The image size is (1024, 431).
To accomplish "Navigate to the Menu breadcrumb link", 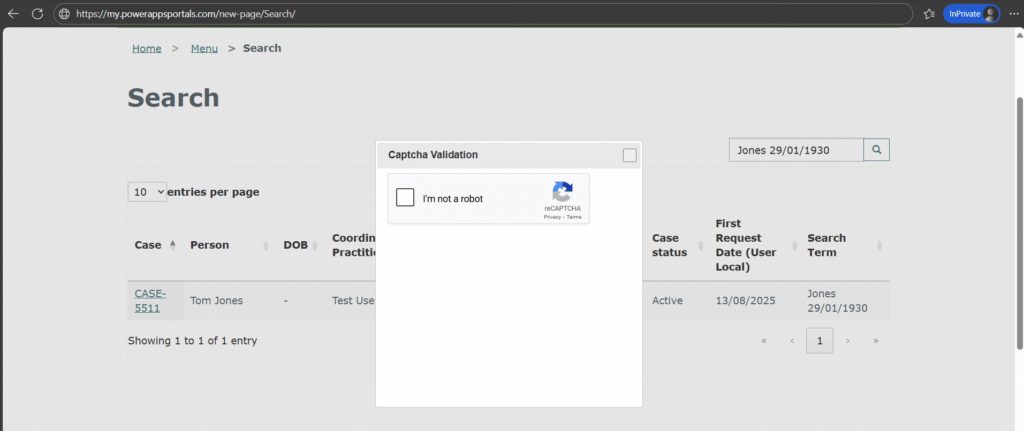I will 204,48.
